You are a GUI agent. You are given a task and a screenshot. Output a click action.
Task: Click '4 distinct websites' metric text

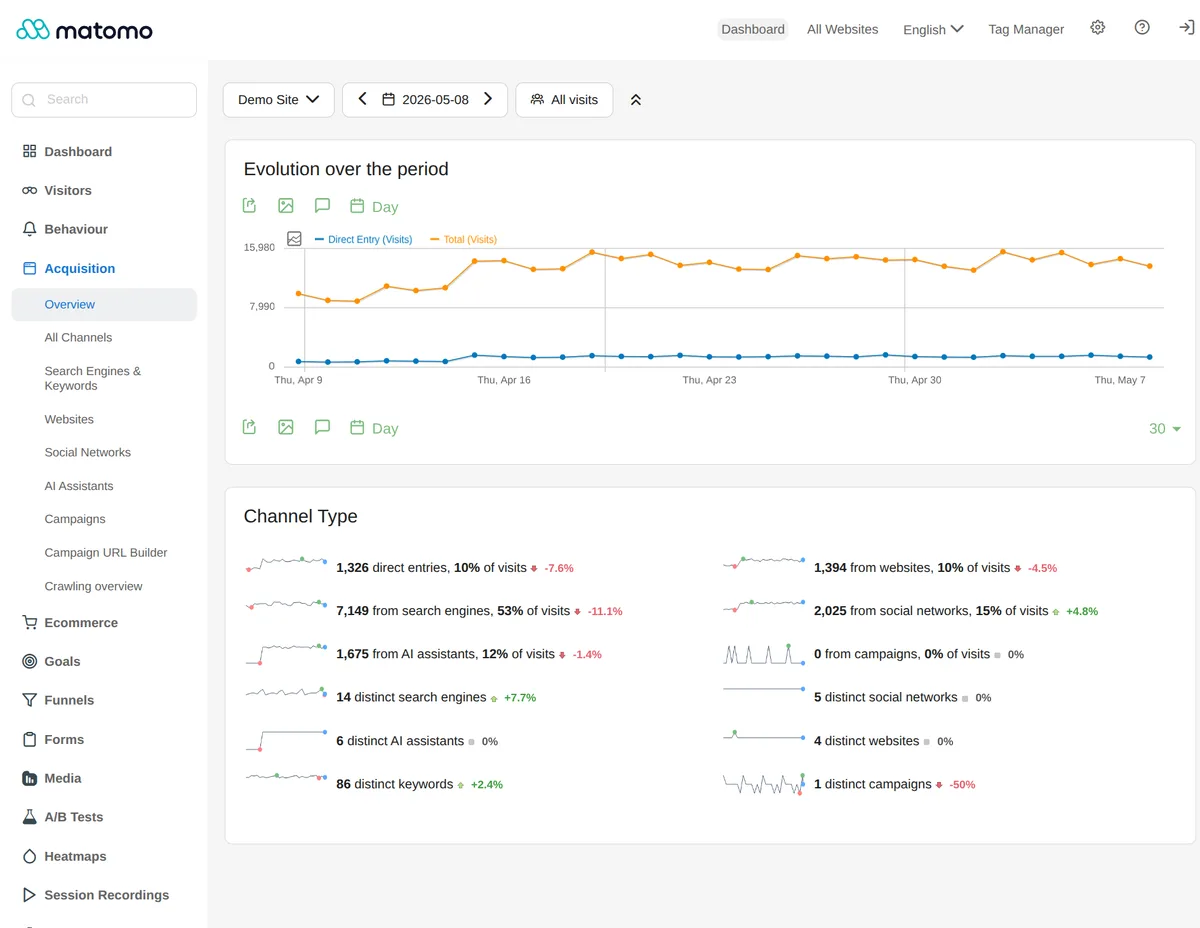[x=867, y=741]
